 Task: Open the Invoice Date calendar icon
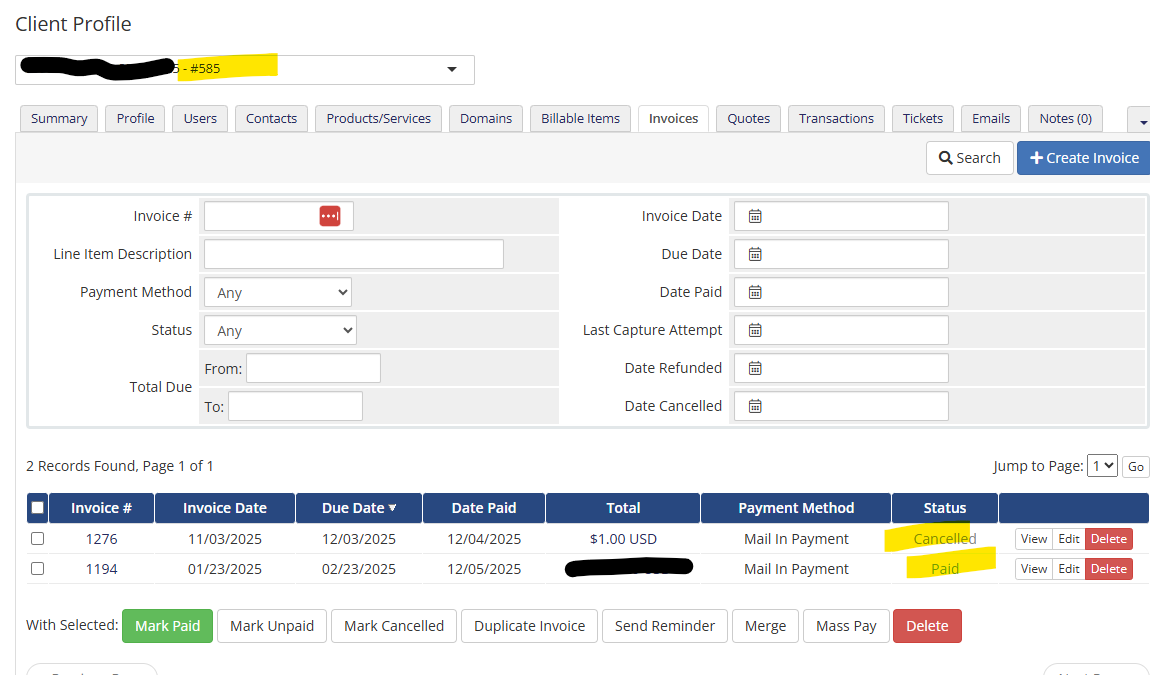[x=755, y=216]
